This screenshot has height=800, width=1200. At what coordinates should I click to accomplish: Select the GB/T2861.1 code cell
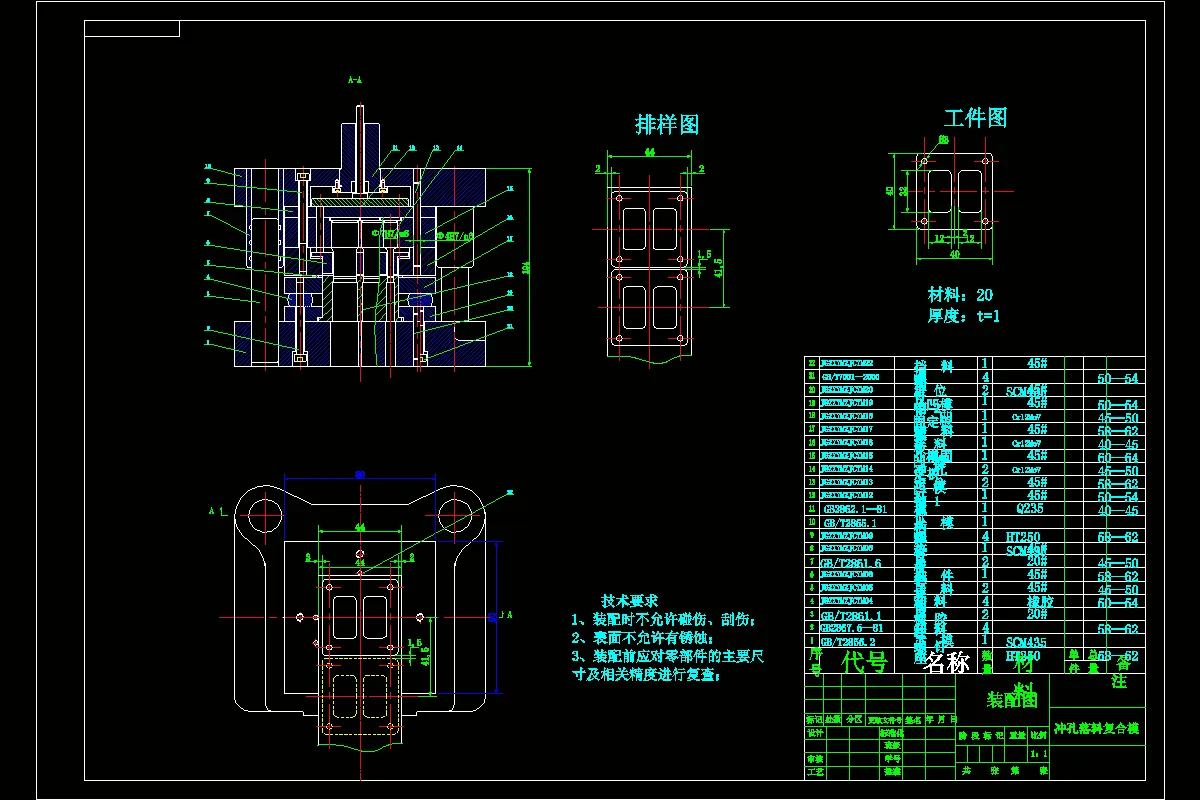coord(851,615)
